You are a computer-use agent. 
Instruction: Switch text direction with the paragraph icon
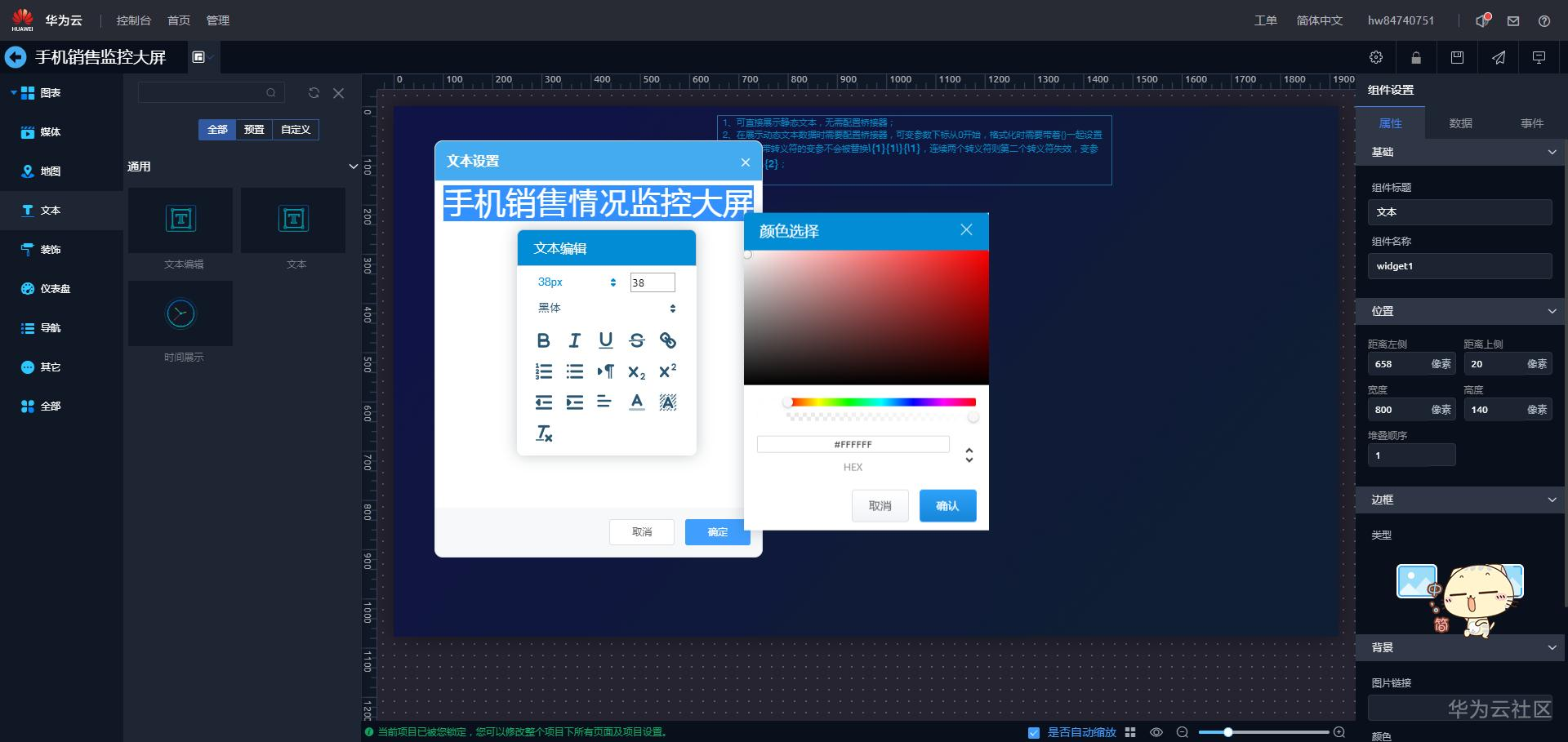coord(606,371)
